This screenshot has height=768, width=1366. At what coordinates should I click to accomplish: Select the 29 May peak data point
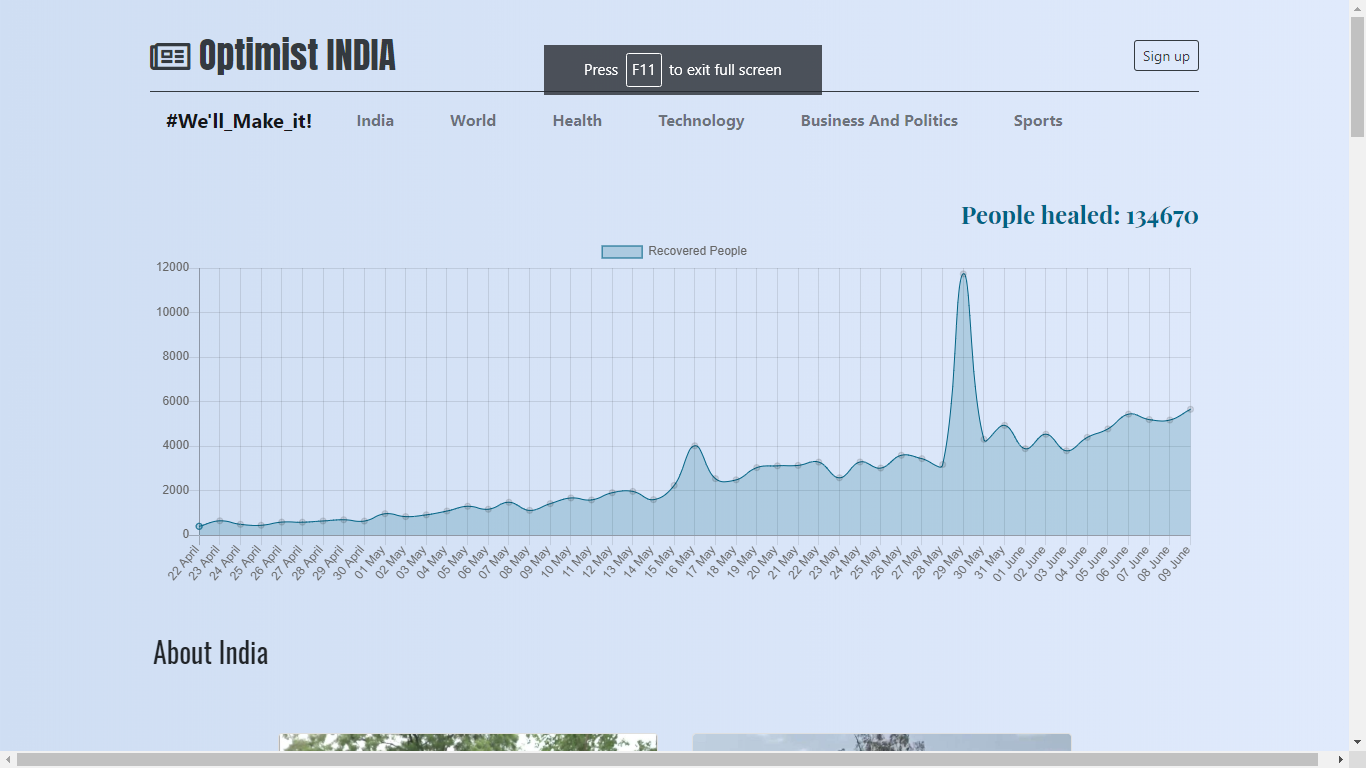[963, 273]
